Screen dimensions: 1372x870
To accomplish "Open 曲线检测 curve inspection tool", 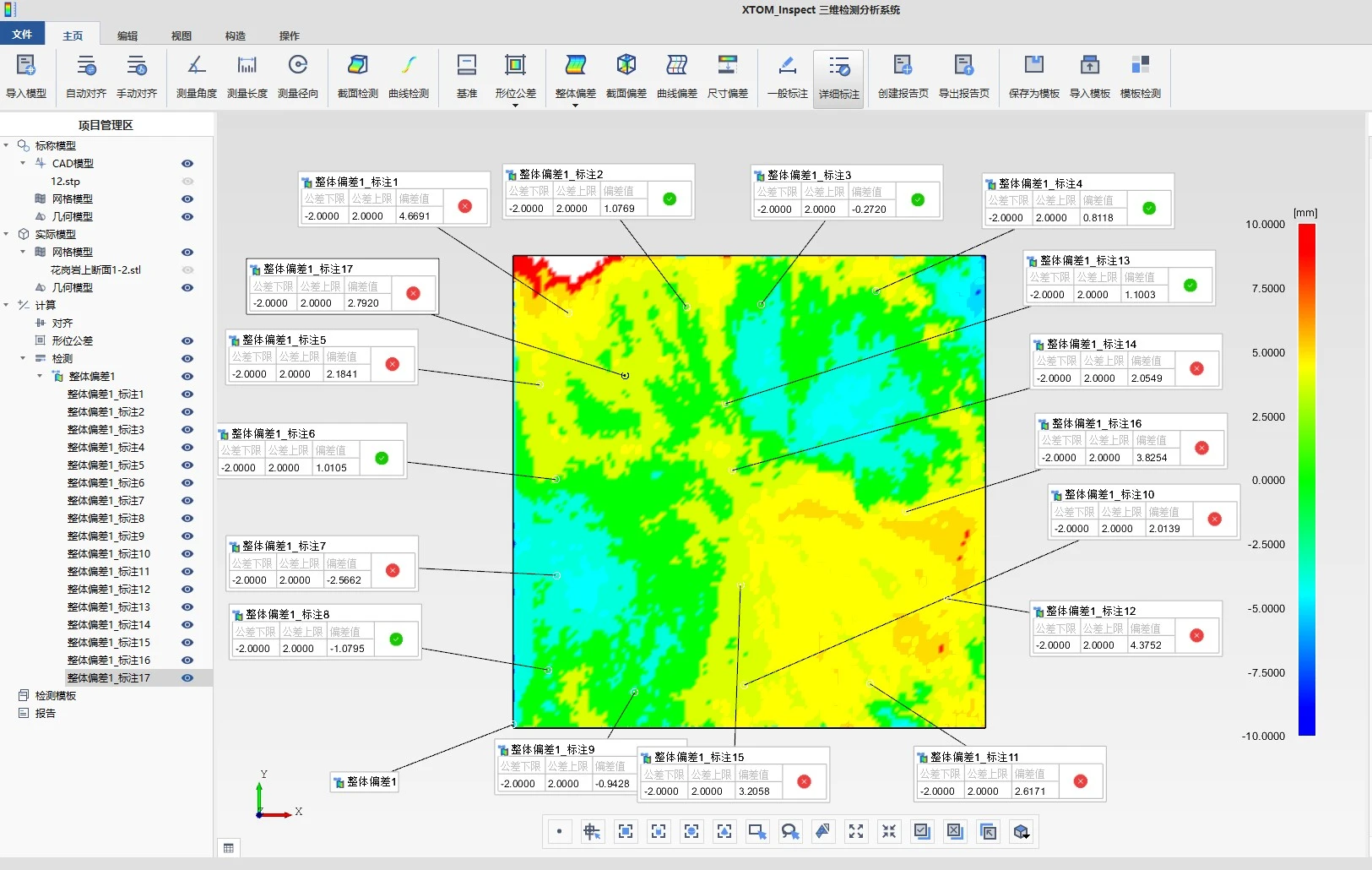I will point(409,76).
